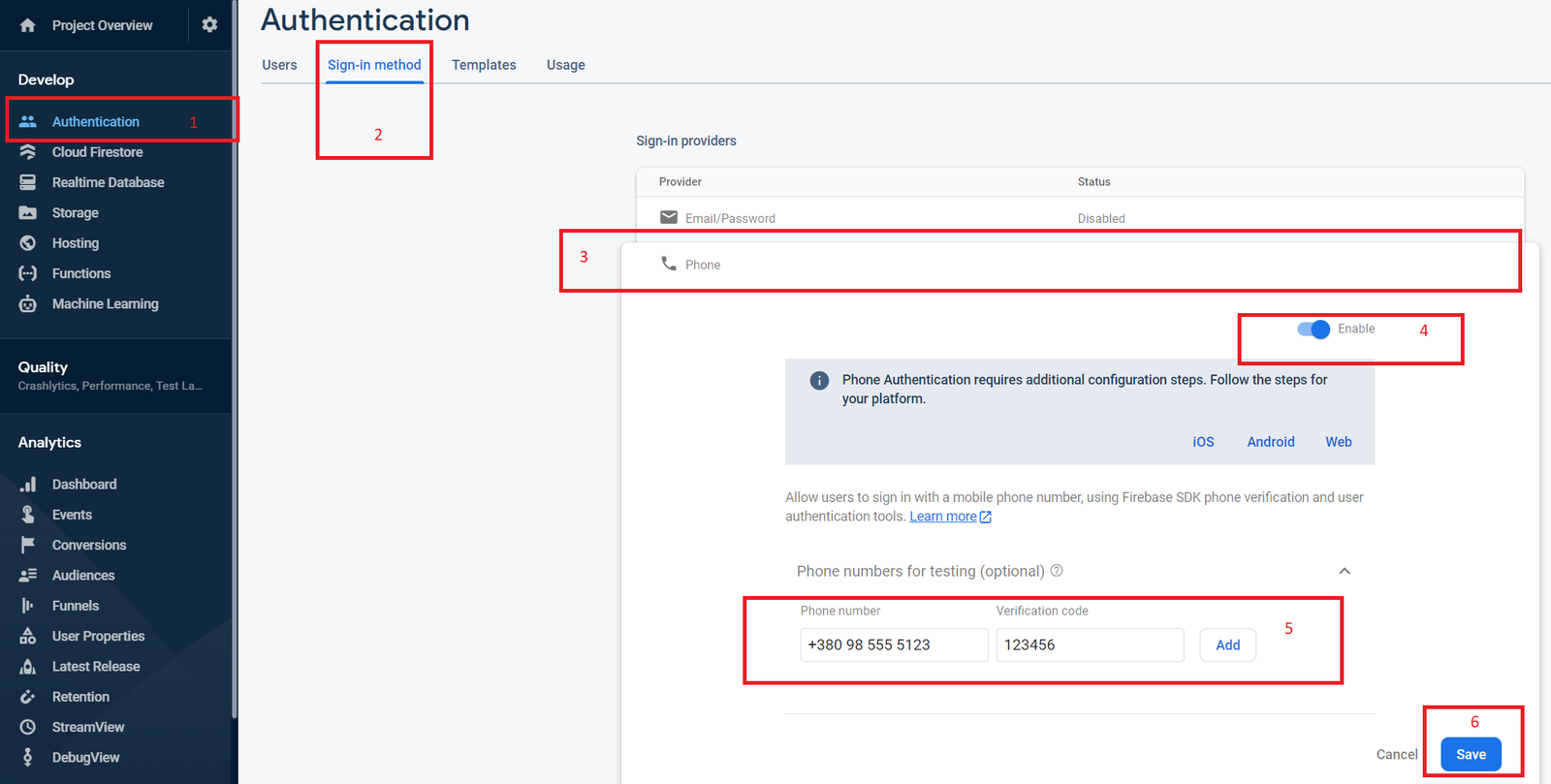1551x784 pixels.
Task: Open Functions from the sidebar
Action: pos(81,273)
